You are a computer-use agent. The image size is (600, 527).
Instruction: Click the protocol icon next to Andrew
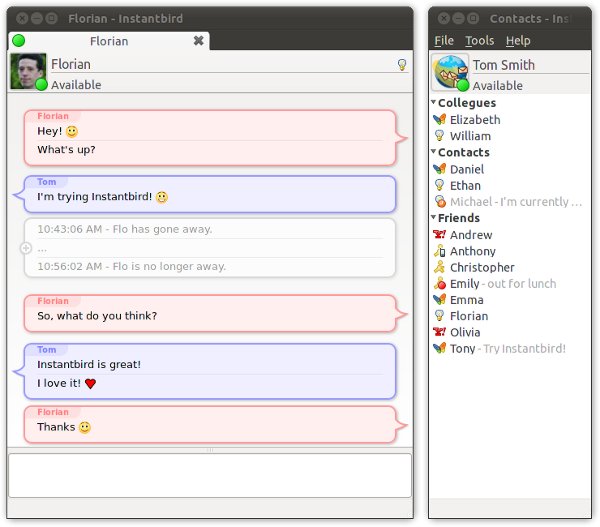(x=439, y=235)
